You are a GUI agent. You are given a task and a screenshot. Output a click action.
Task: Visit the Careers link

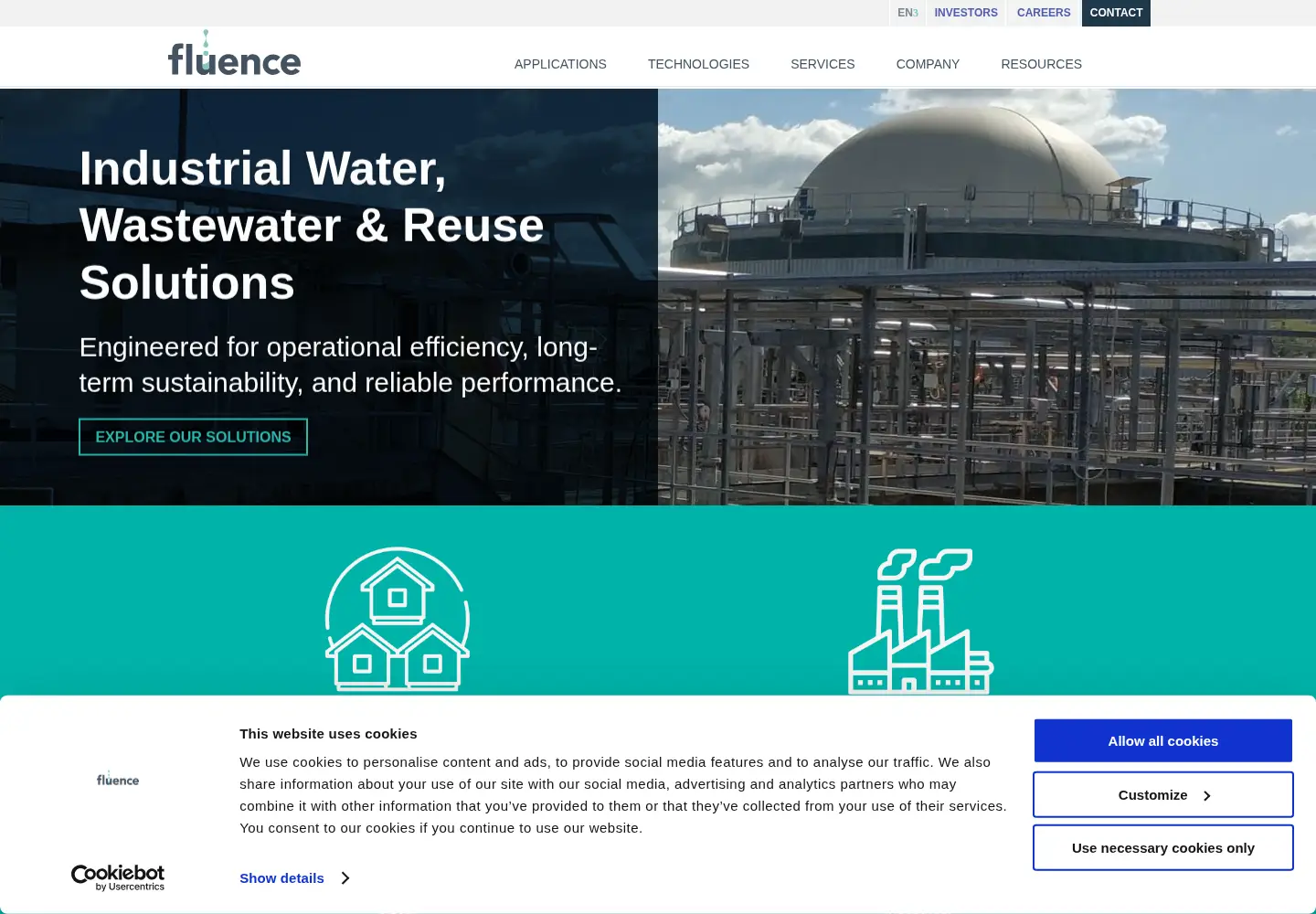1044,13
